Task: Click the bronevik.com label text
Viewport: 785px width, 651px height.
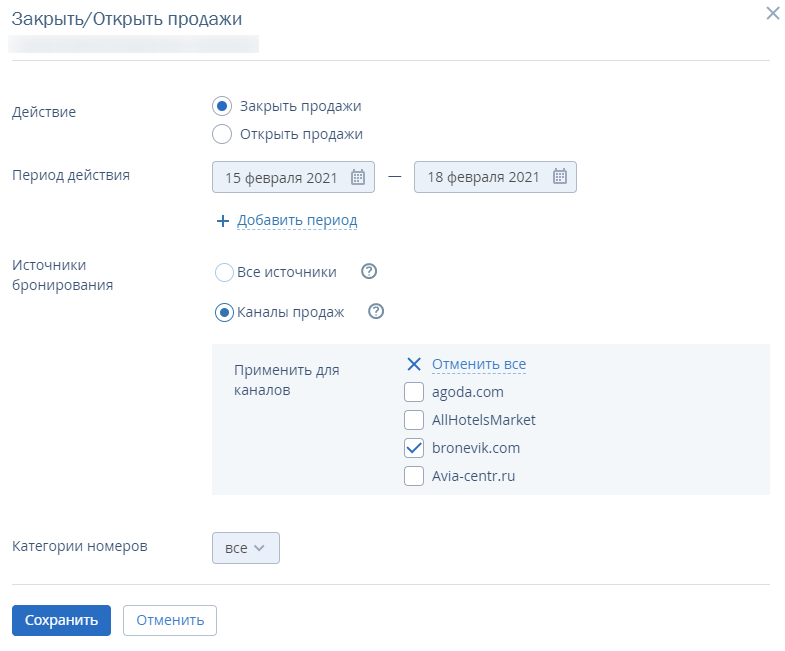Action: (476, 448)
